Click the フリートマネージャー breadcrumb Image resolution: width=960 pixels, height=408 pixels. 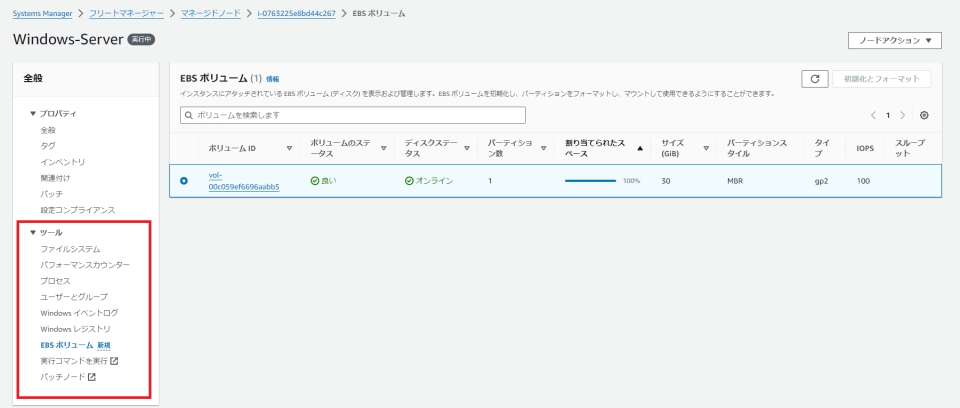coord(127,13)
